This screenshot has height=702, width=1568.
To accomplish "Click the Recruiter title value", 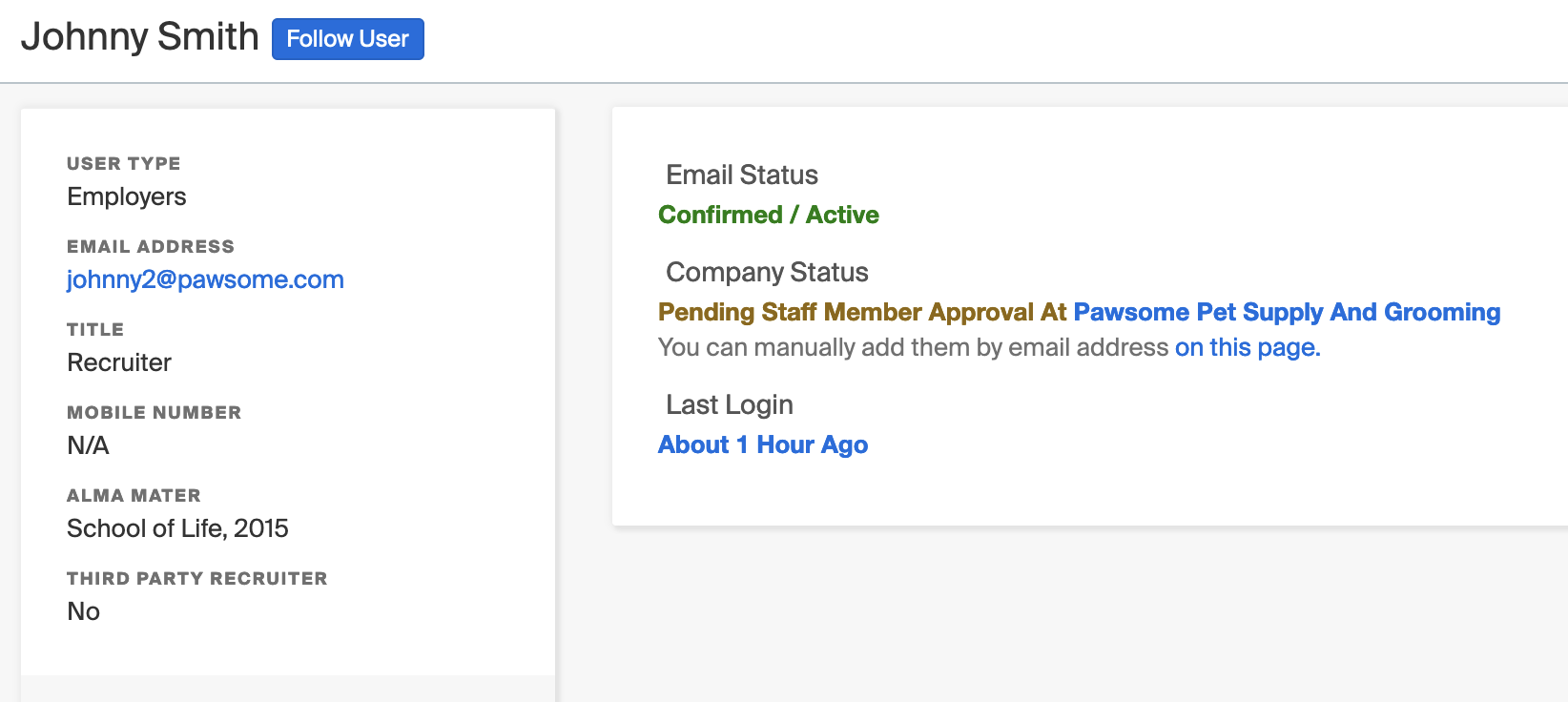I will coord(119,362).
